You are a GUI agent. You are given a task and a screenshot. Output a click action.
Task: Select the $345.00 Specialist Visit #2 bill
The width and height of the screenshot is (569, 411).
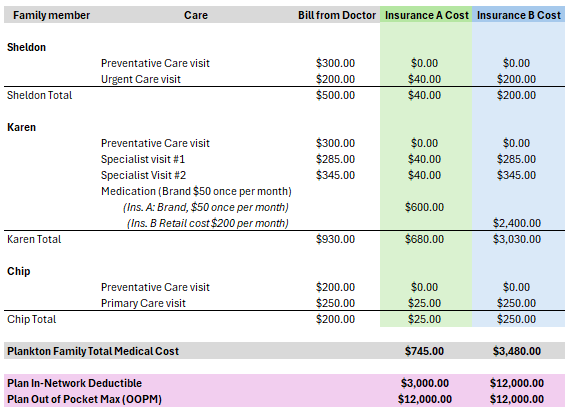point(335,175)
